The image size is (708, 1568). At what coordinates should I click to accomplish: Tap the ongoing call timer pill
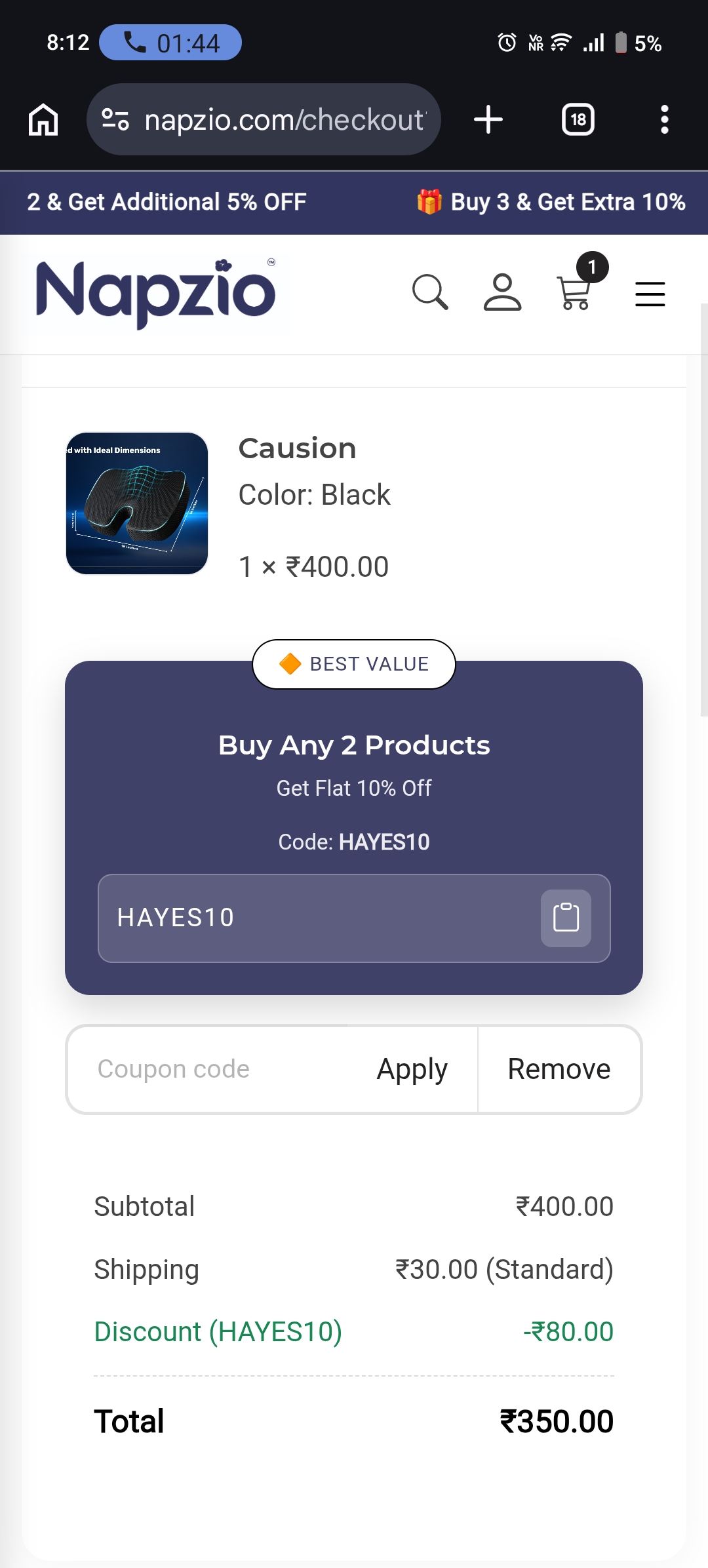click(170, 43)
